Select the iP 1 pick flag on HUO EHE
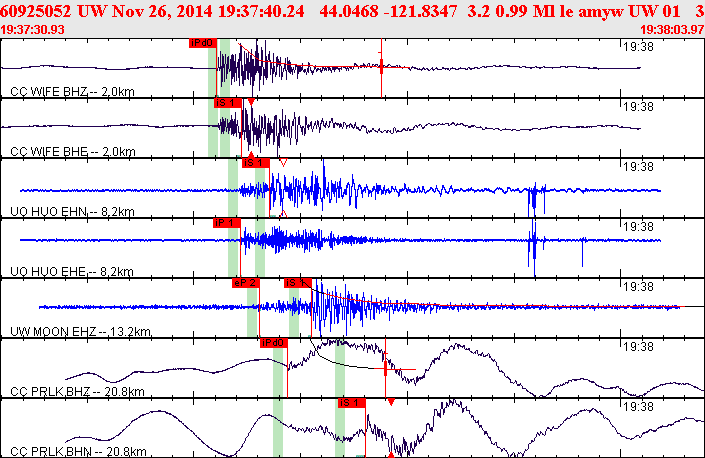 227,223
